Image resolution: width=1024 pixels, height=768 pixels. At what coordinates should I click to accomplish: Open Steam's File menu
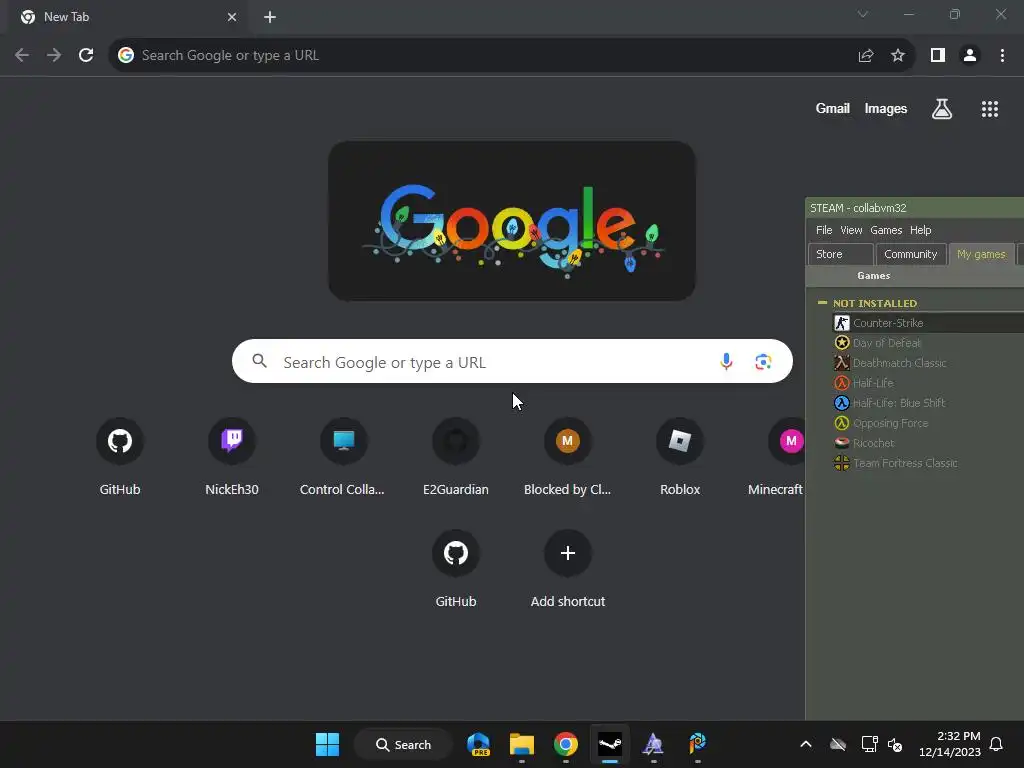824,231
